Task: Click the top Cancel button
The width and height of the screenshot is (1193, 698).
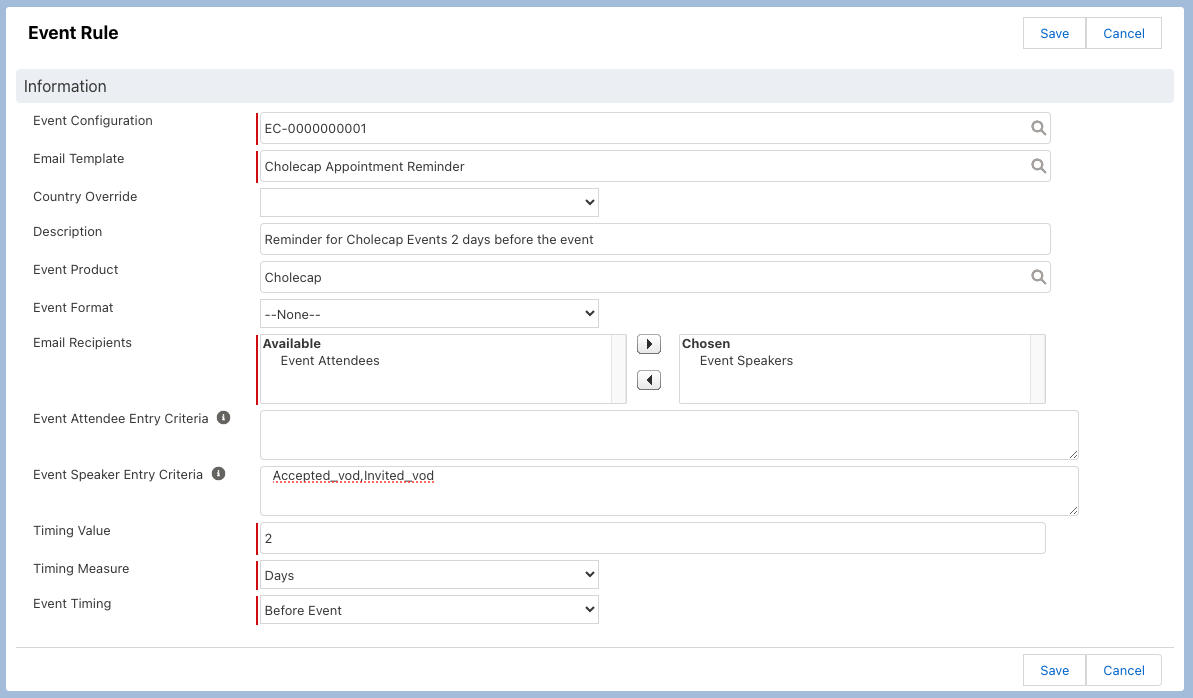Action: coord(1123,33)
